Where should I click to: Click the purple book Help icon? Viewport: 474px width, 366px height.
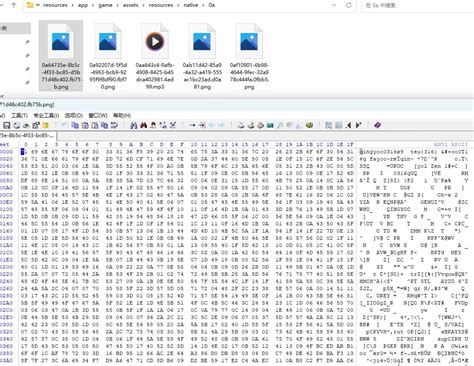tap(377, 125)
